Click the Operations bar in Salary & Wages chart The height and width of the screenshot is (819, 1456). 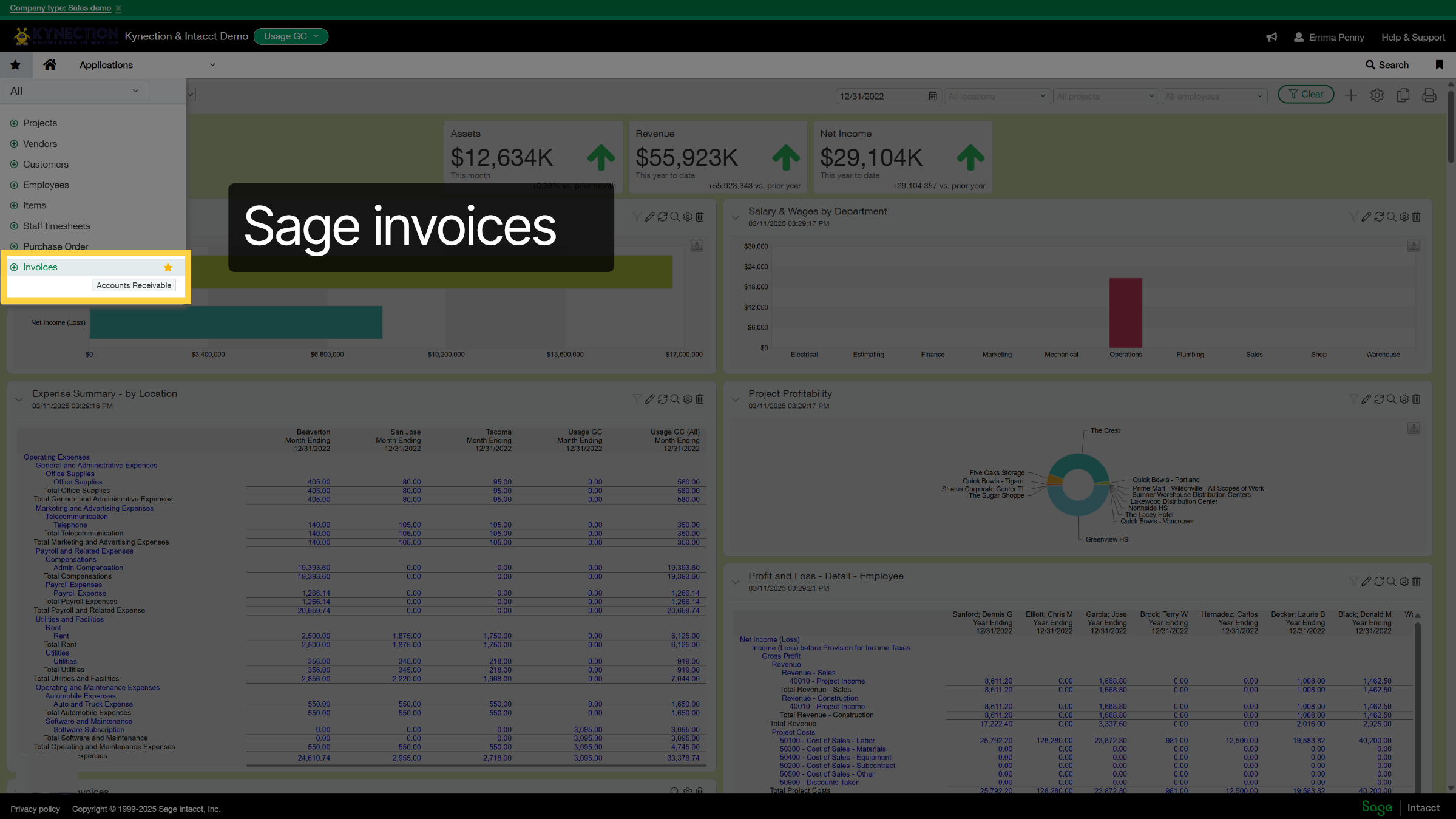(x=1125, y=313)
